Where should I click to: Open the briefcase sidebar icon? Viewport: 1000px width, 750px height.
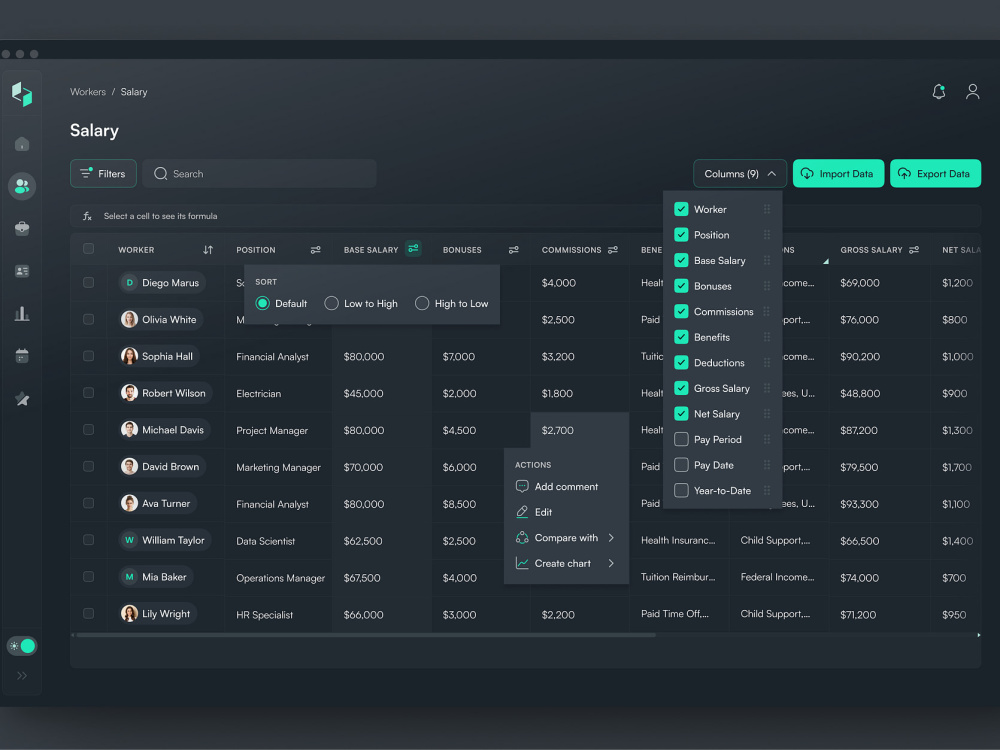coord(22,228)
